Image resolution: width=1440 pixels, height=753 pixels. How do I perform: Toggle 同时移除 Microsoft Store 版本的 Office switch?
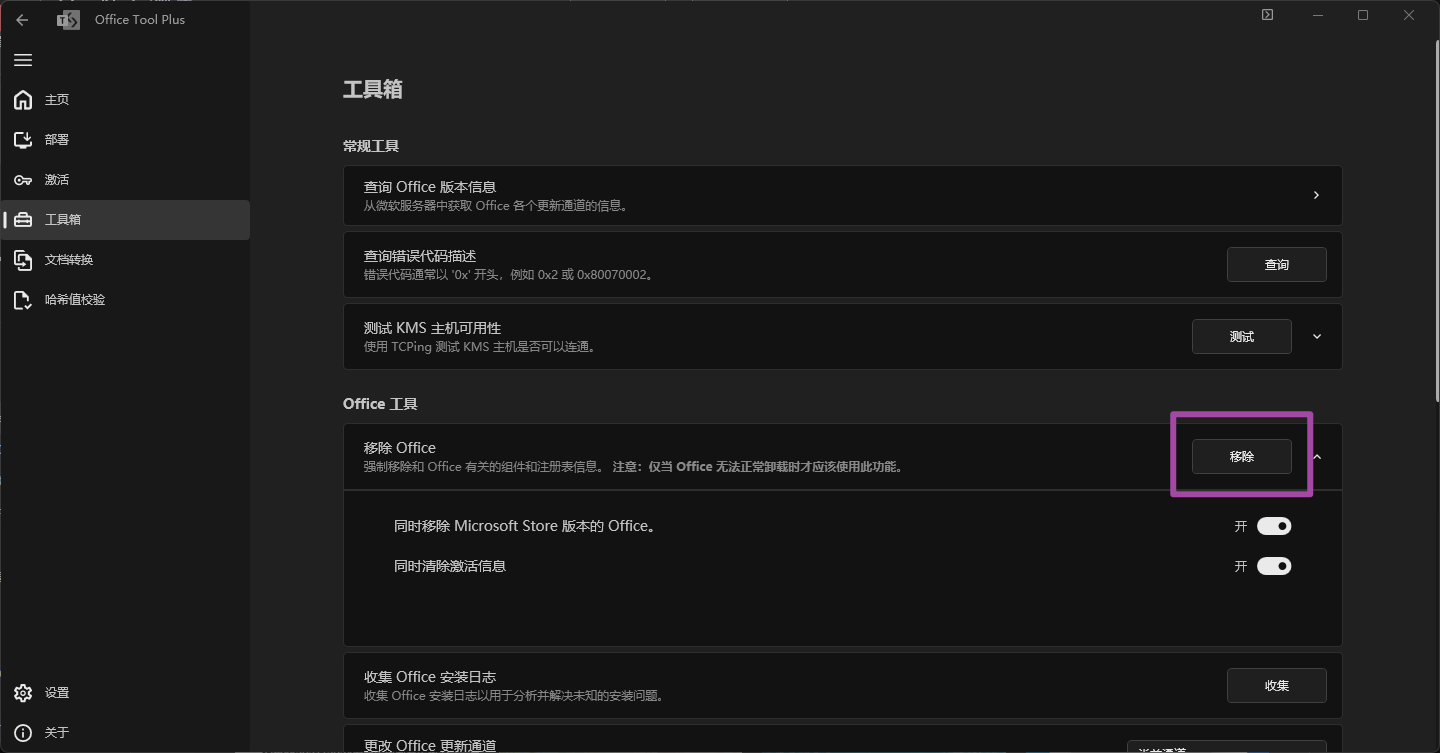click(1274, 526)
